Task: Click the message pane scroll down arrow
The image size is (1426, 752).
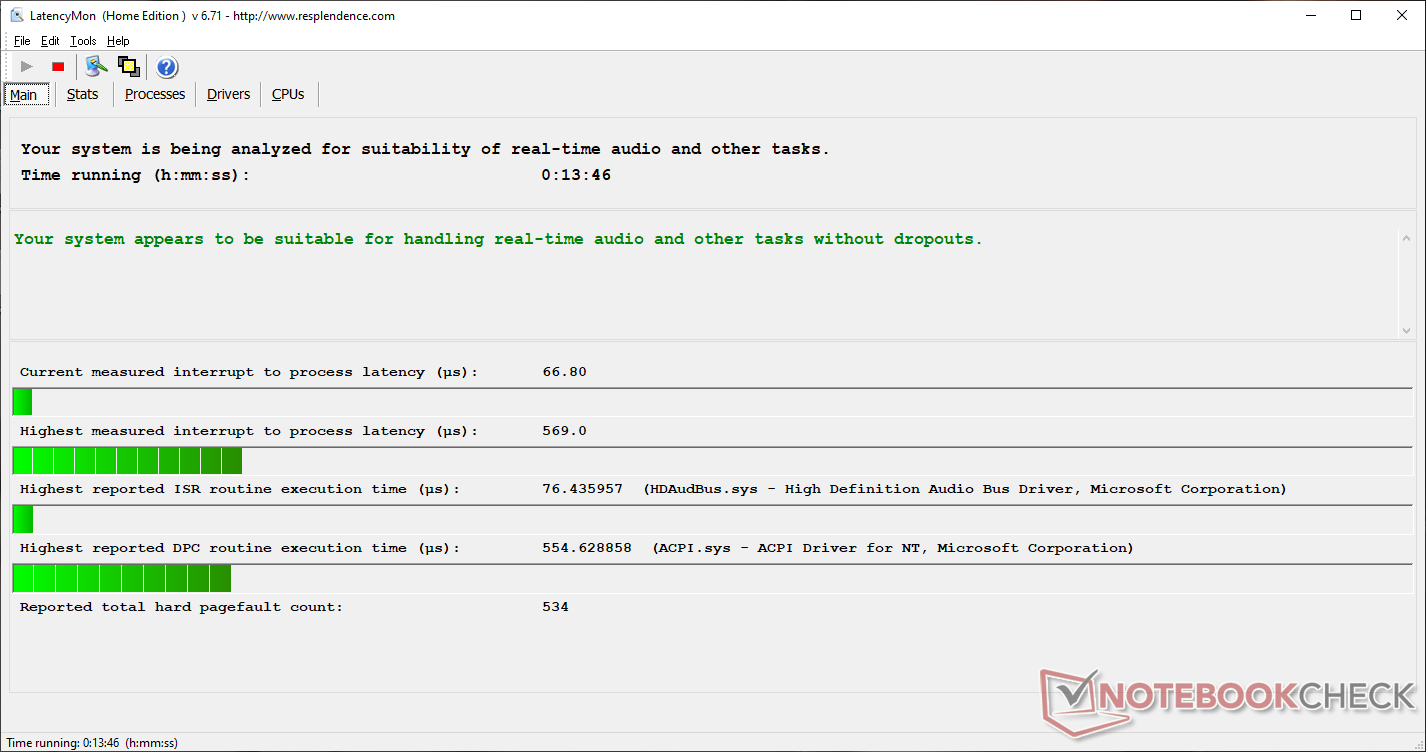Action: [1406, 330]
